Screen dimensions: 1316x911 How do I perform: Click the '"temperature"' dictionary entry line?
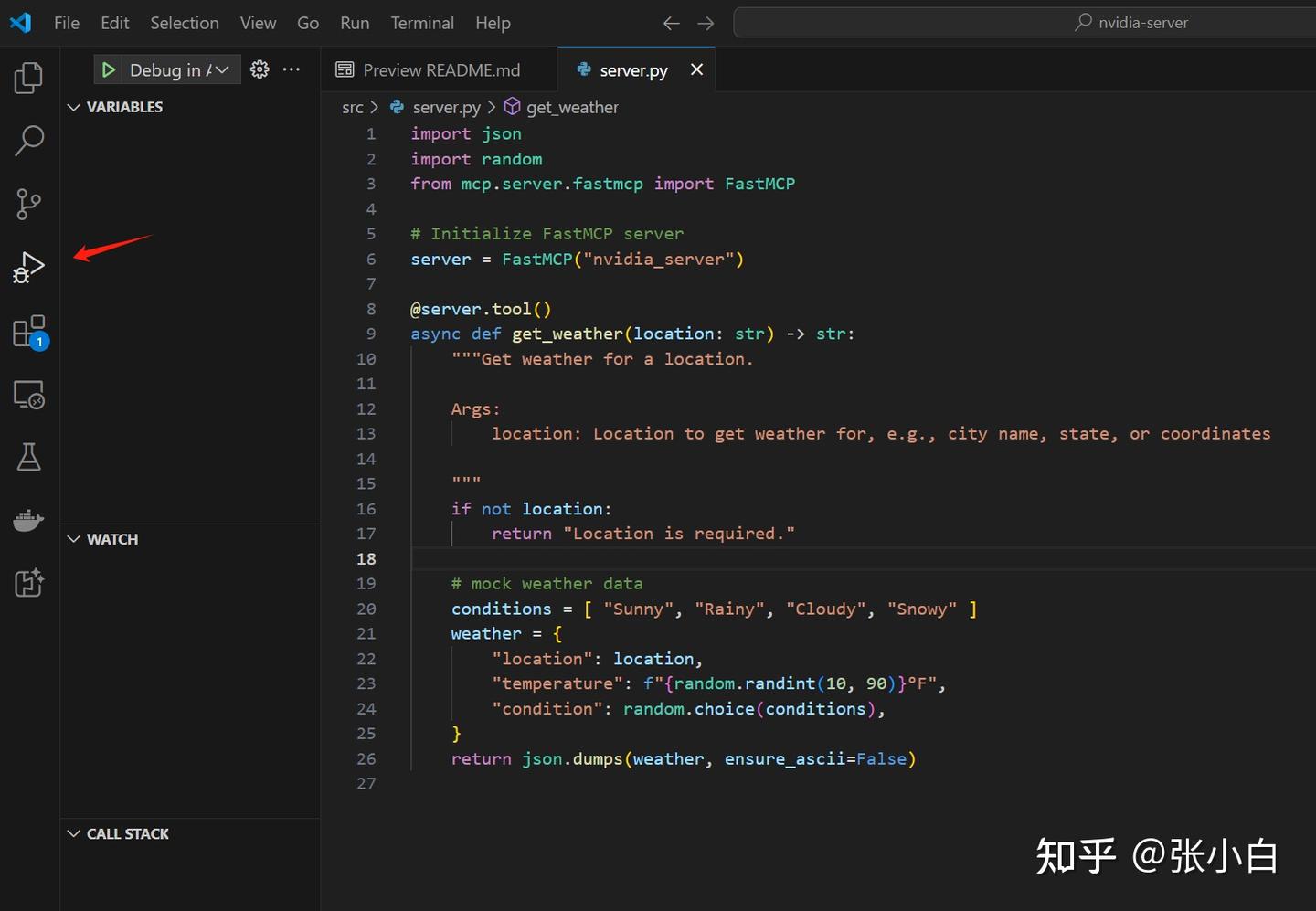(719, 683)
